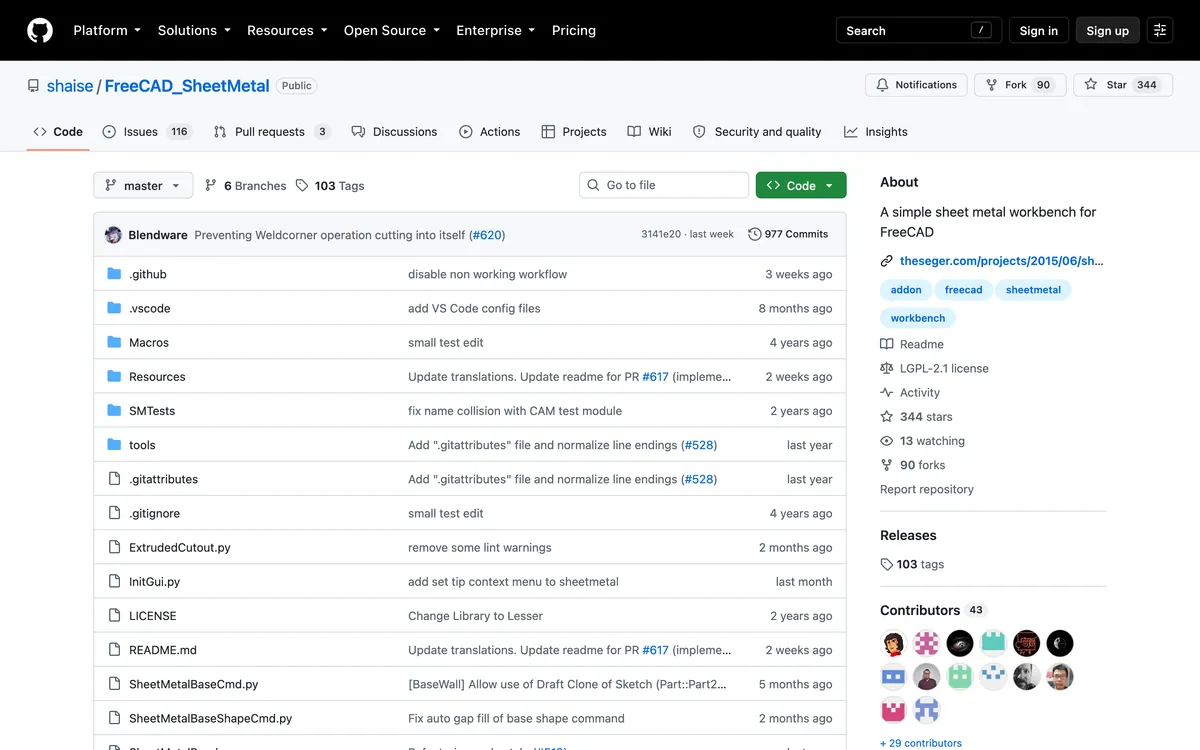The image size is (1200, 750).
Task: Open the shaise owner profile link
Action: point(70,86)
